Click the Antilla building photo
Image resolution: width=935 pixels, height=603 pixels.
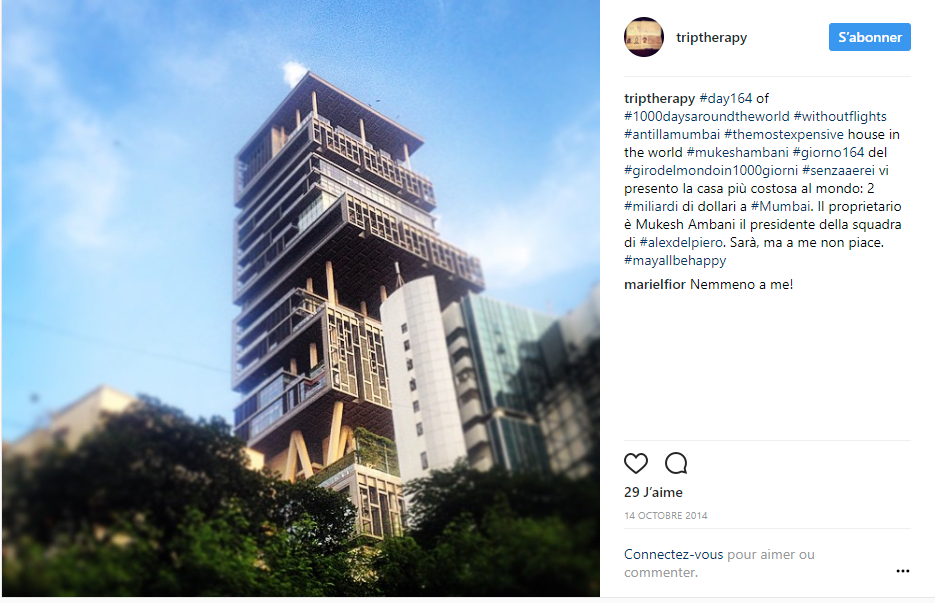(x=301, y=298)
